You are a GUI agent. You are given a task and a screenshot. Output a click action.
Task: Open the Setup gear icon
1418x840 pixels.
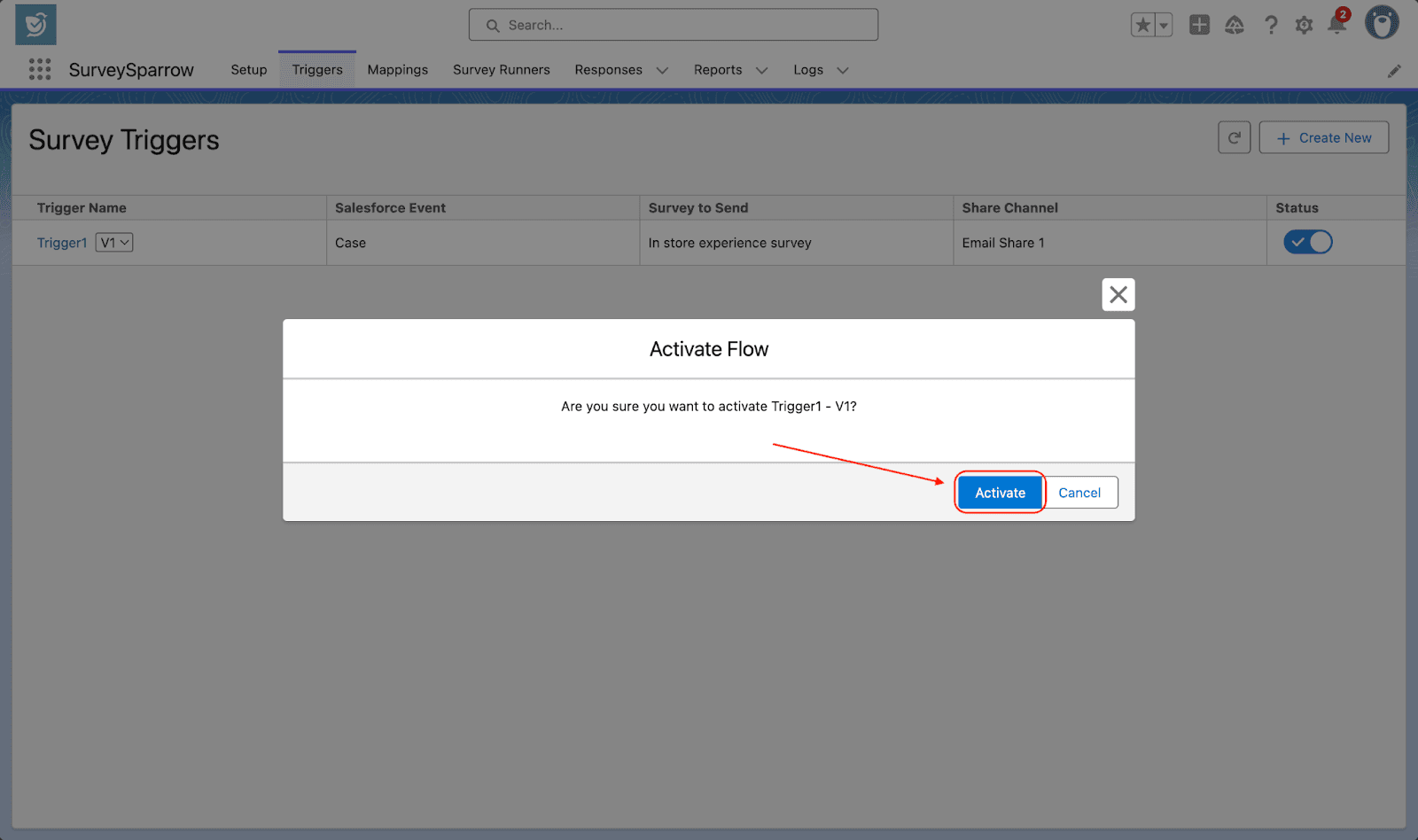click(x=1304, y=25)
